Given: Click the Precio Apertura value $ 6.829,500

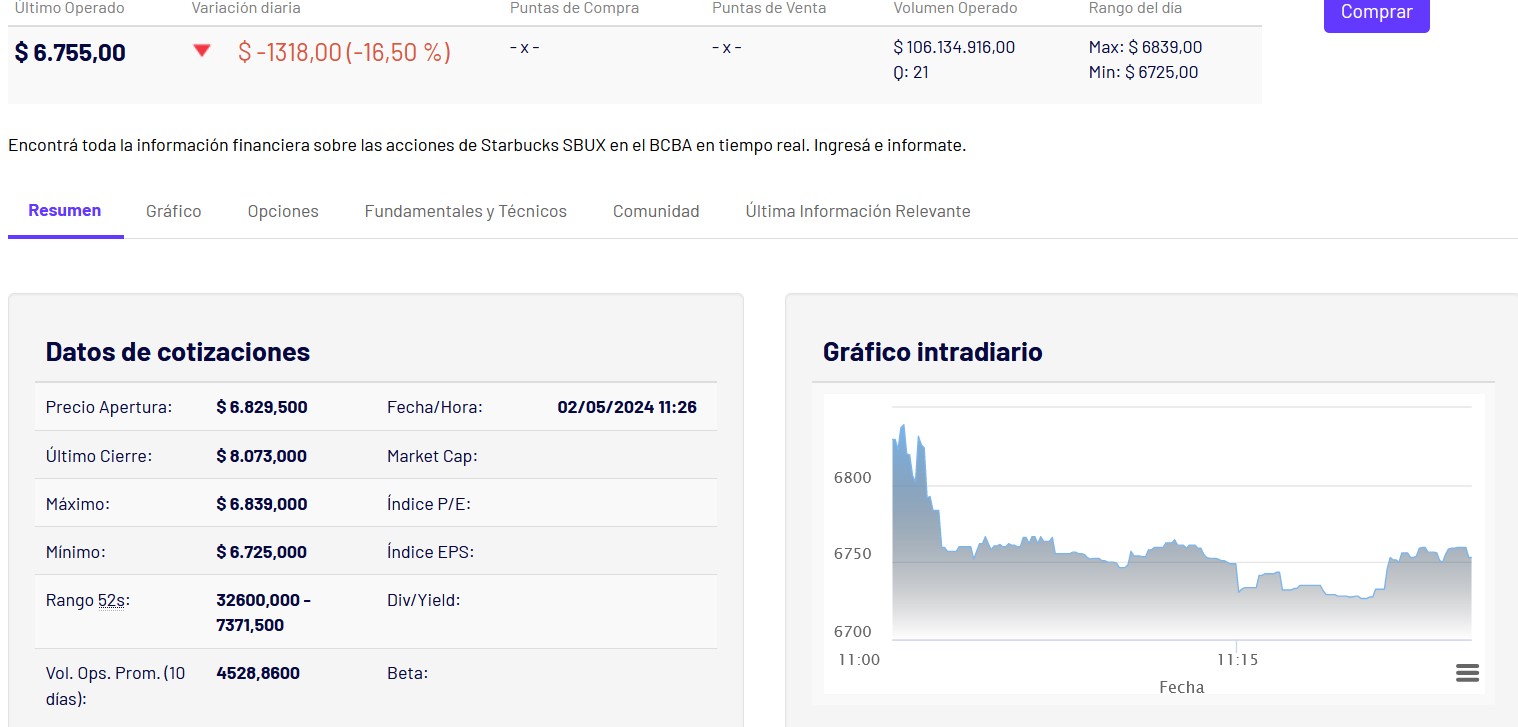Looking at the screenshot, I should tap(261, 407).
